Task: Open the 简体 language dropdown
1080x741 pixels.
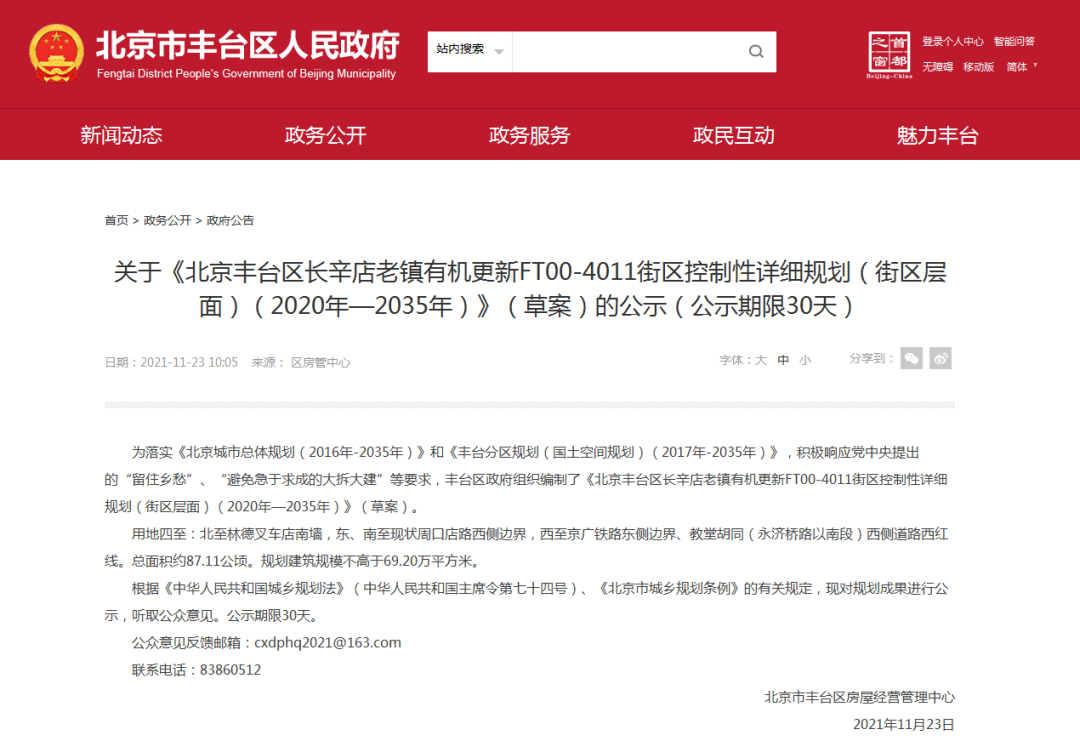Action: tap(1021, 67)
